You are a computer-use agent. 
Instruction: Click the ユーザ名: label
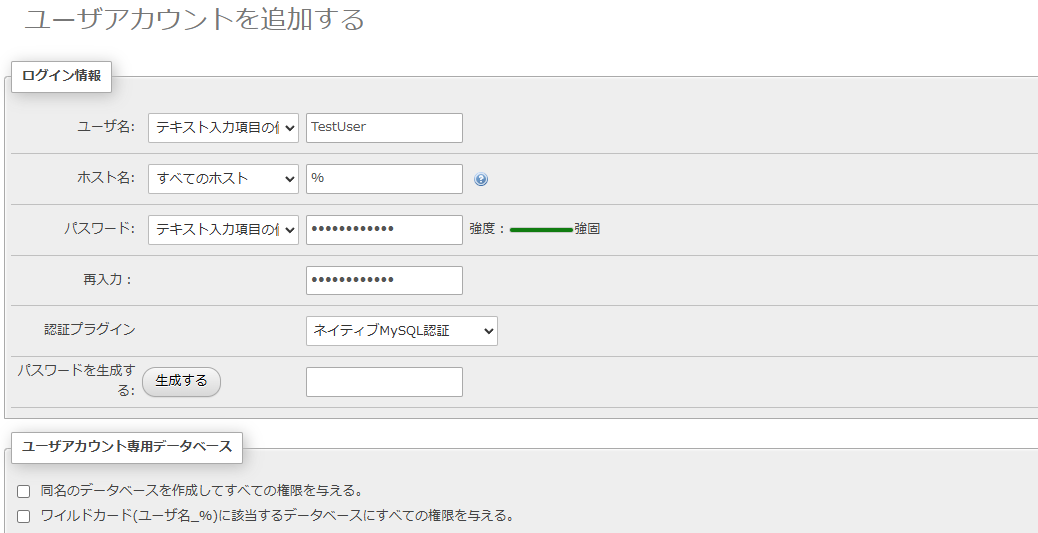click(x=106, y=127)
